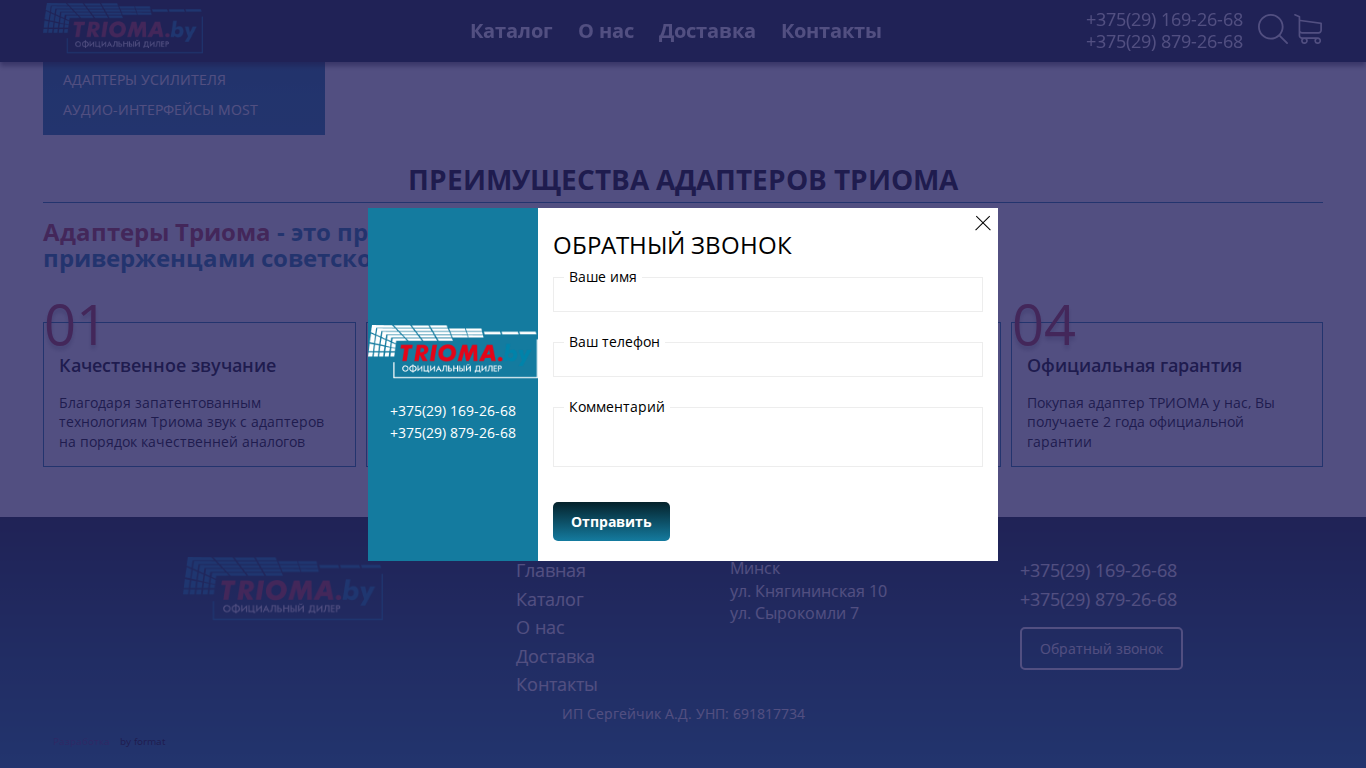The width and height of the screenshot is (1366, 768).
Task: Open the search icon in header
Action: coord(1272,29)
